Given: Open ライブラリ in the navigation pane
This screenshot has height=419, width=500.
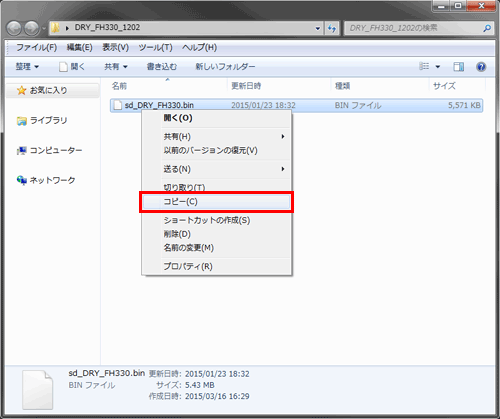Looking at the screenshot, I should [x=42, y=121].
